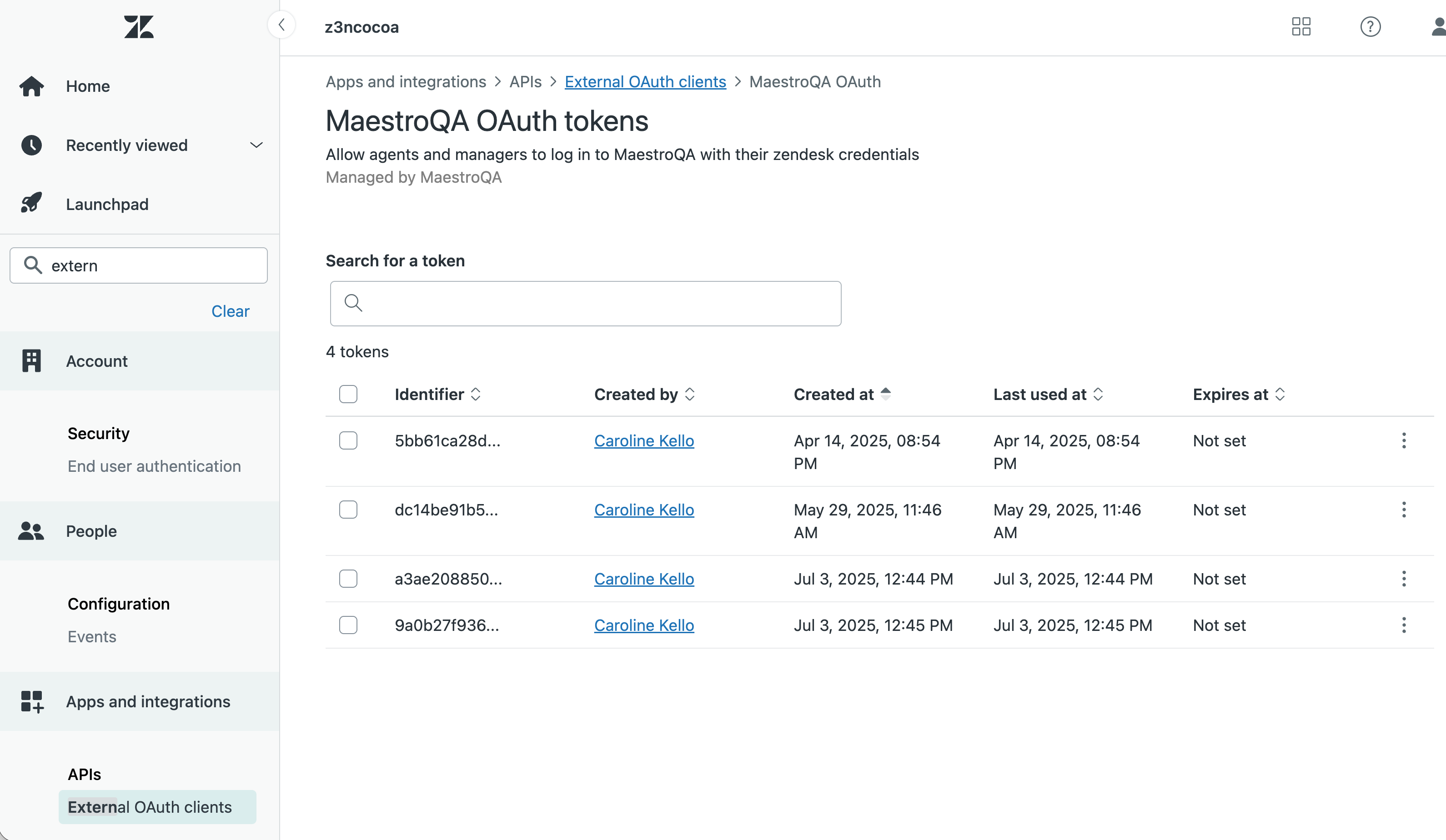Open the Zendesk products grid icon
Viewport: 1446px width, 840px height.
[x=1301, y=26]
